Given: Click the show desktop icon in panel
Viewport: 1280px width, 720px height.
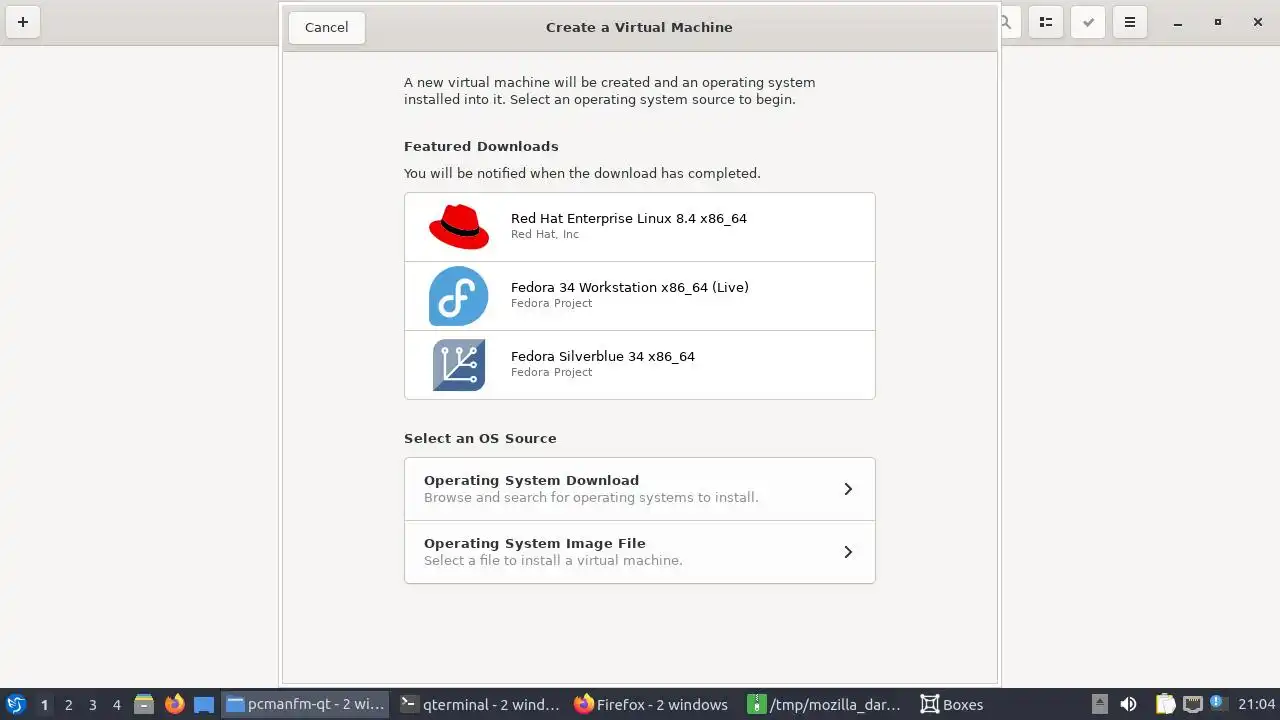Looking at the screenshot, I should point(204,704).
